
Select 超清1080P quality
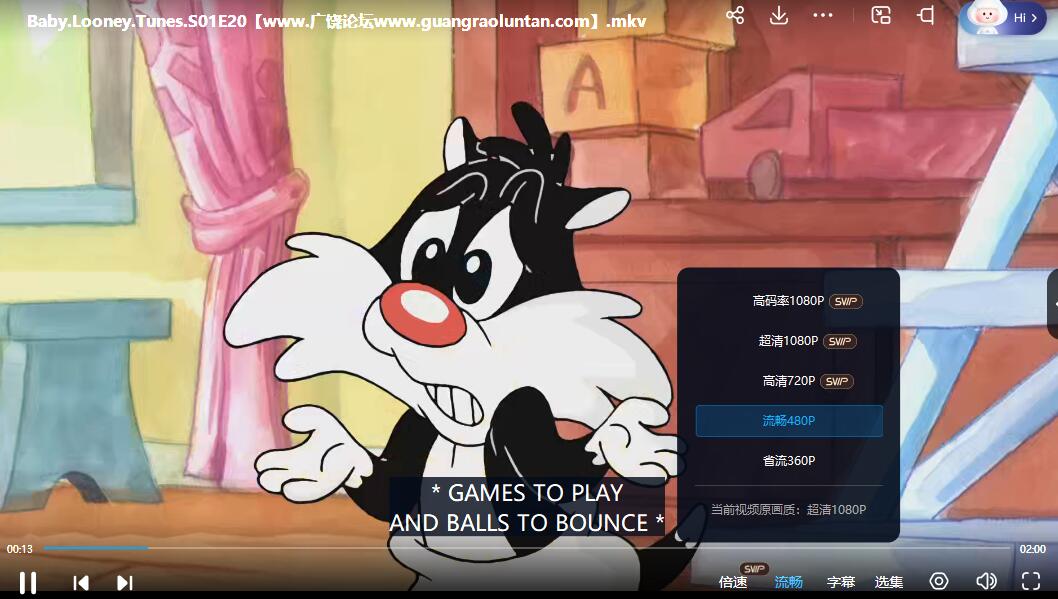(x=789, y=341)
